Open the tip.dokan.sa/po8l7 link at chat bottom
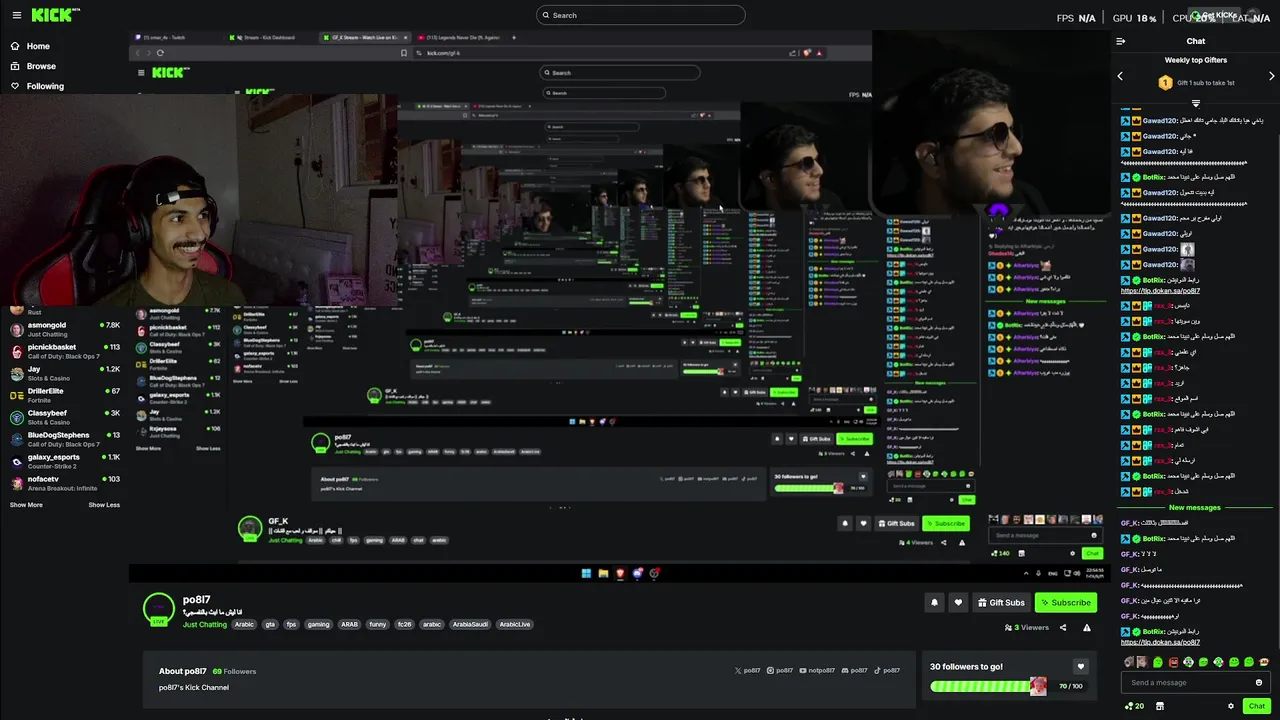 [x=1160, y=642]
